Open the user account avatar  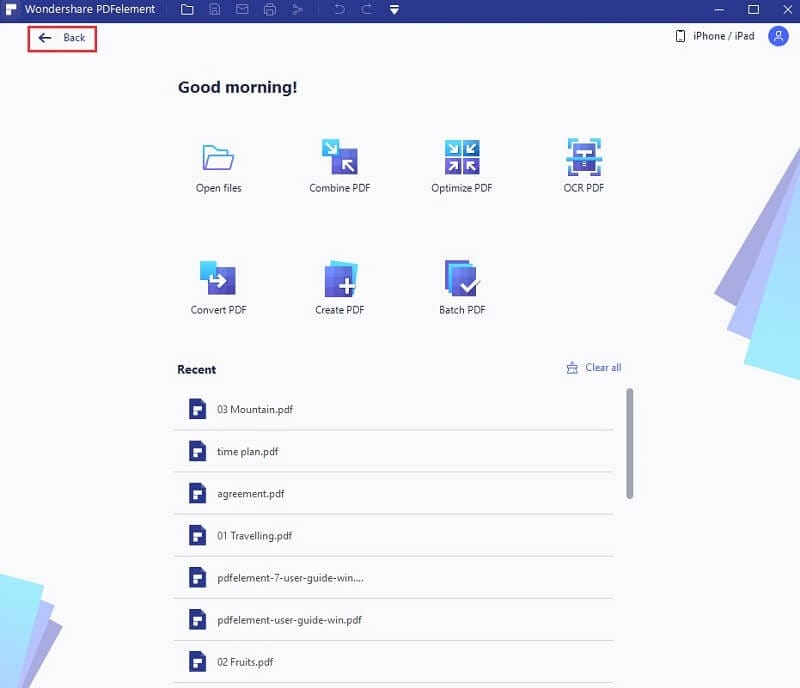778,36
